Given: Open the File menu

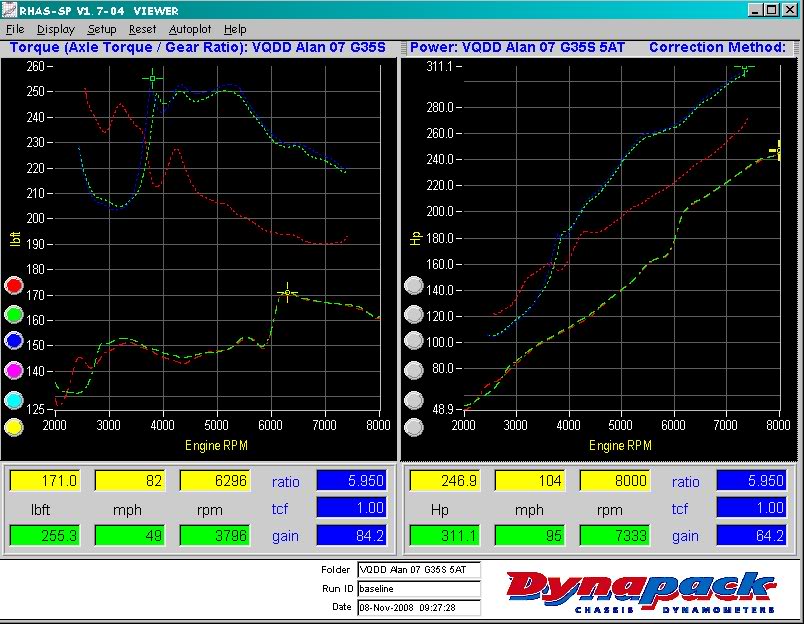Looking at the screenshot, I should point(15,29).
